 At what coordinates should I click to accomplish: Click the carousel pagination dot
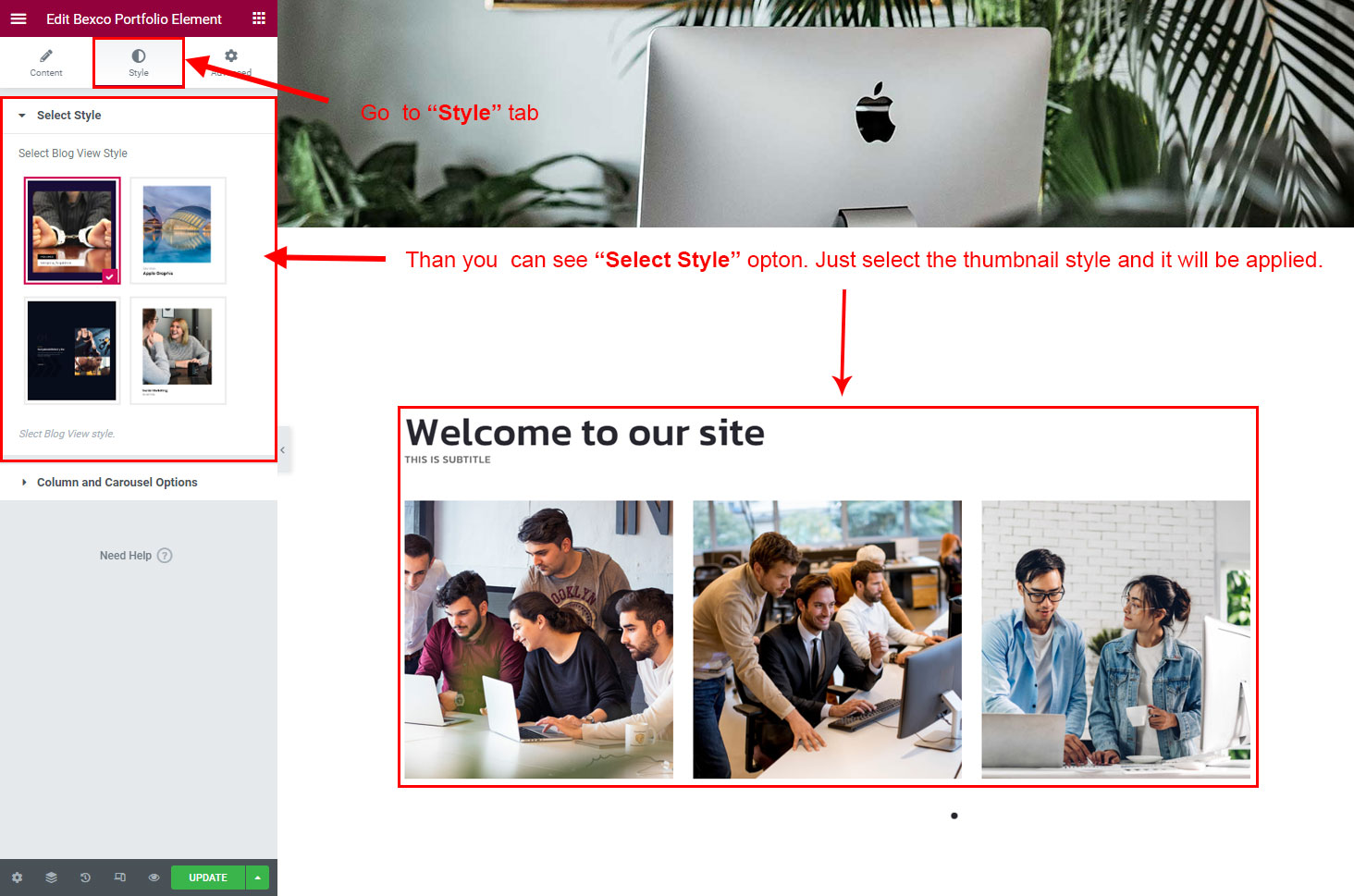954,816
